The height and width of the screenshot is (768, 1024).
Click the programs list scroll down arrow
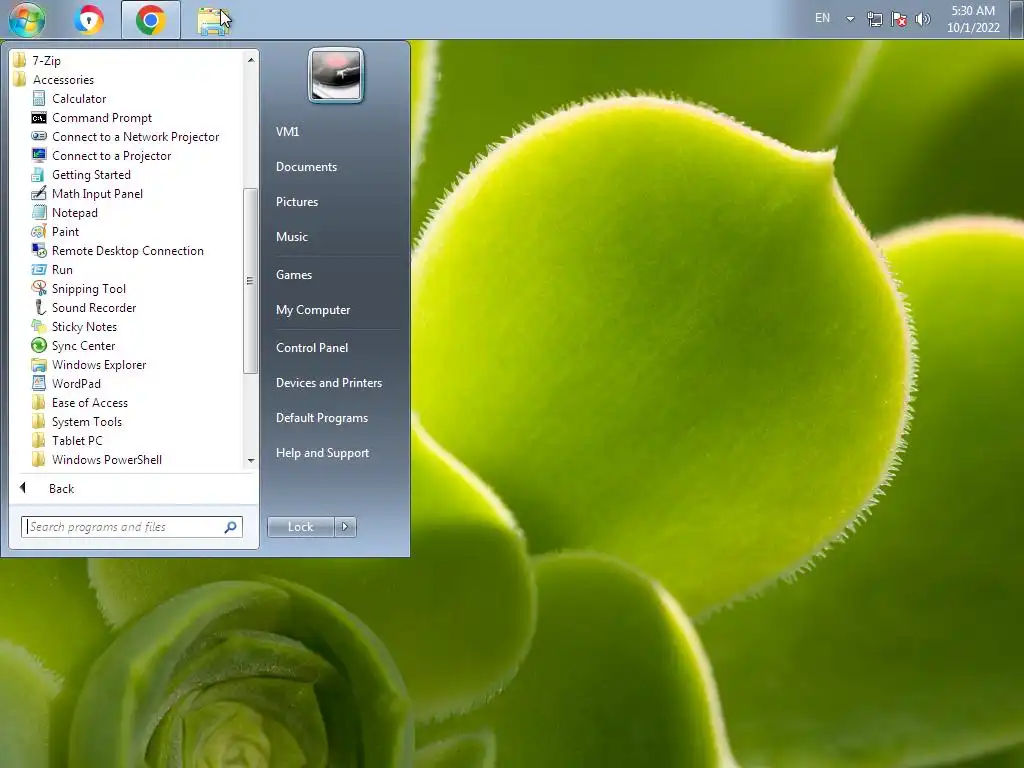(x=251, y=460)
